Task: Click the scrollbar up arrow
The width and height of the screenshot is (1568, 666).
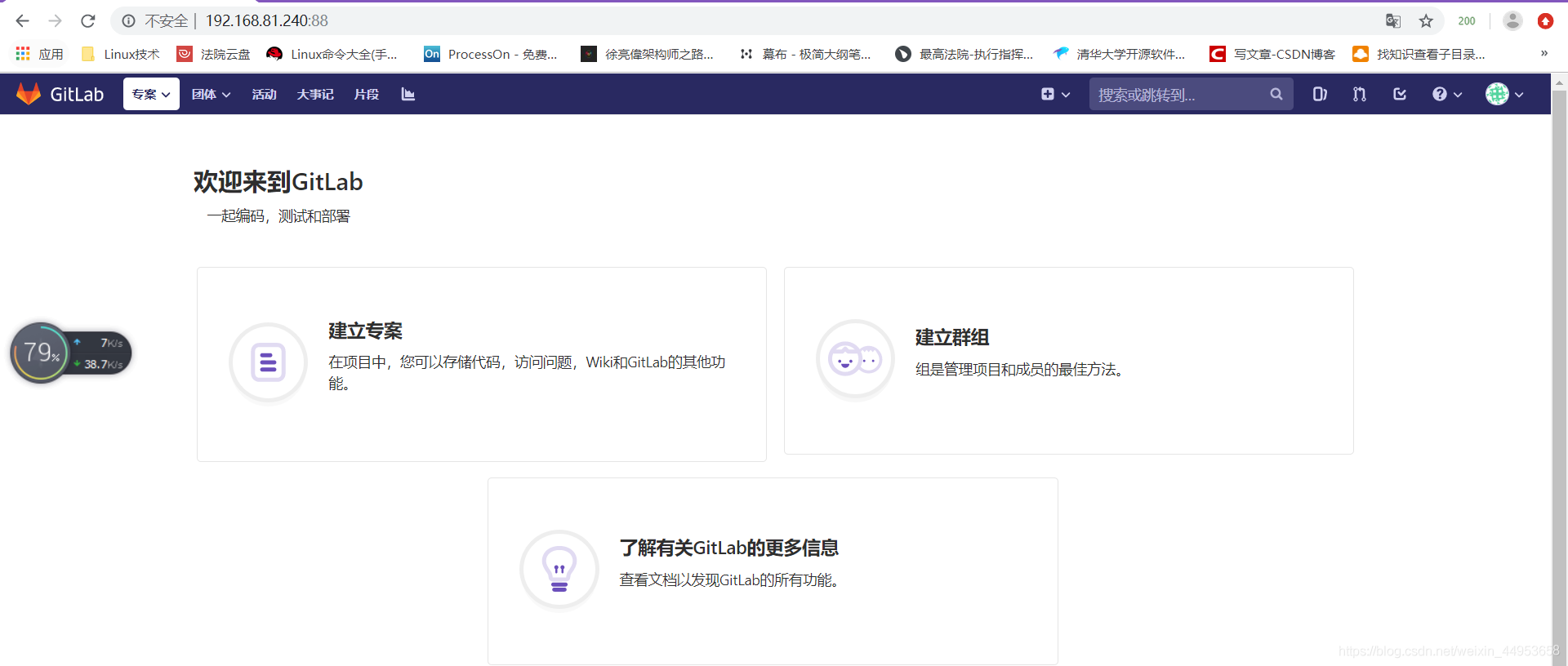Action: click(1559, 82)
